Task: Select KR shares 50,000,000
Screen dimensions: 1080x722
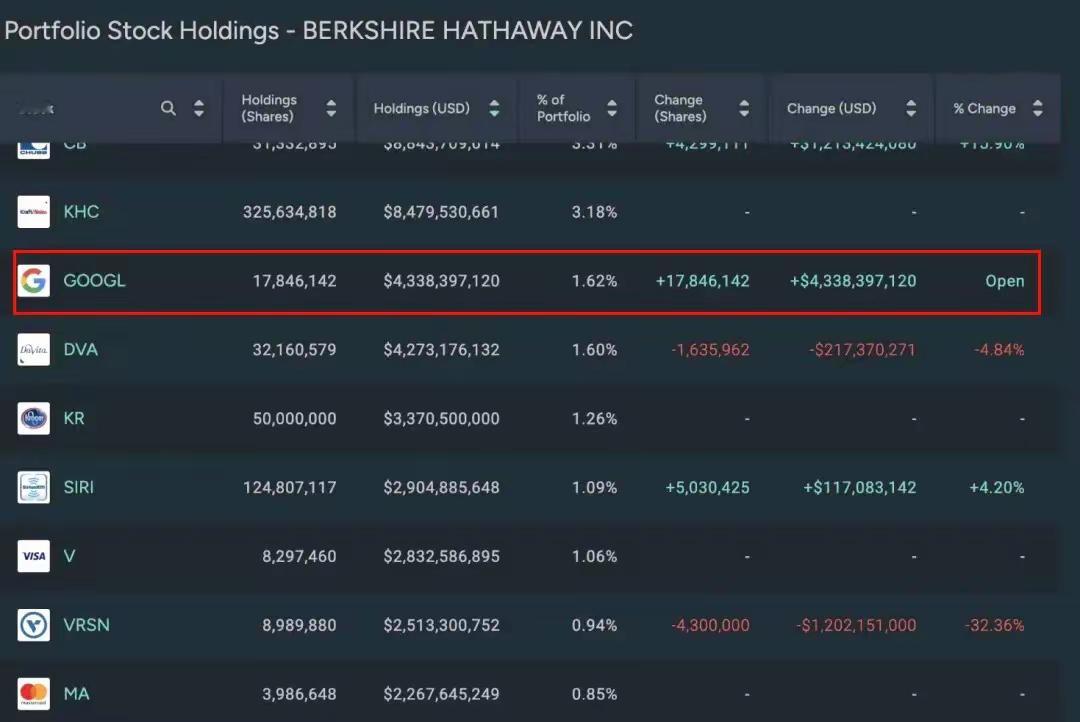Action: 295,418
